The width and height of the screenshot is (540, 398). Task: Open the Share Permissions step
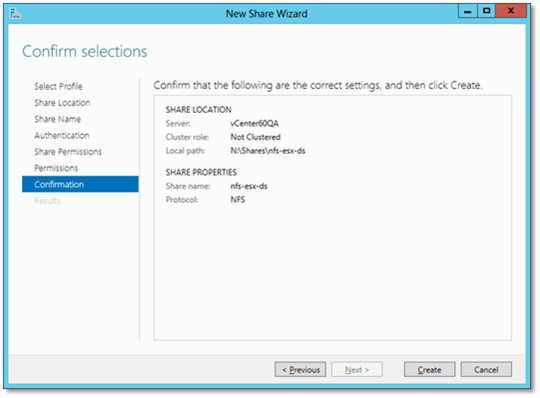[x=68, y=152]
